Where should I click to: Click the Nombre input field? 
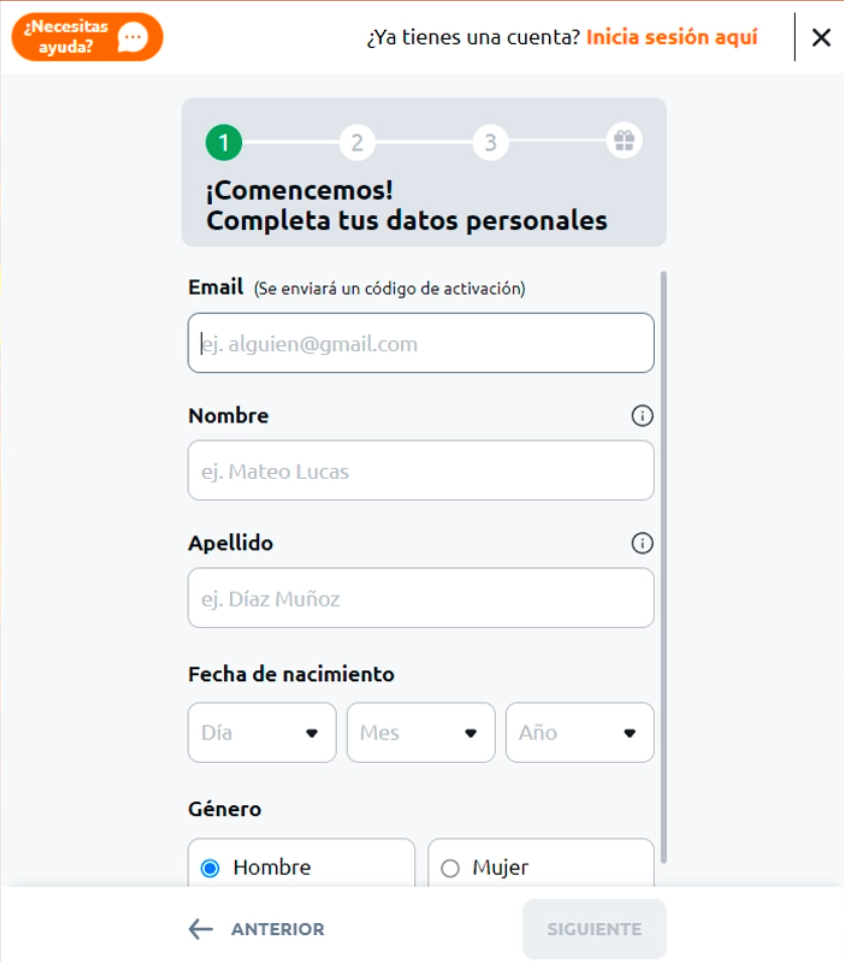(x=420, y=470)
